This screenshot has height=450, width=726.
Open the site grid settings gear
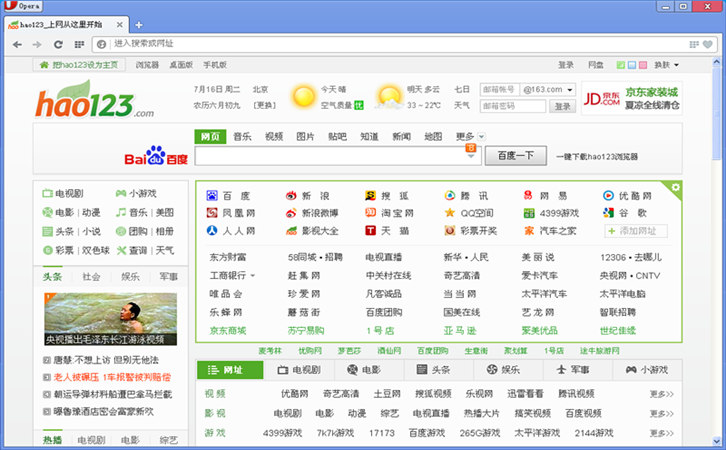[x=676, y=187]
